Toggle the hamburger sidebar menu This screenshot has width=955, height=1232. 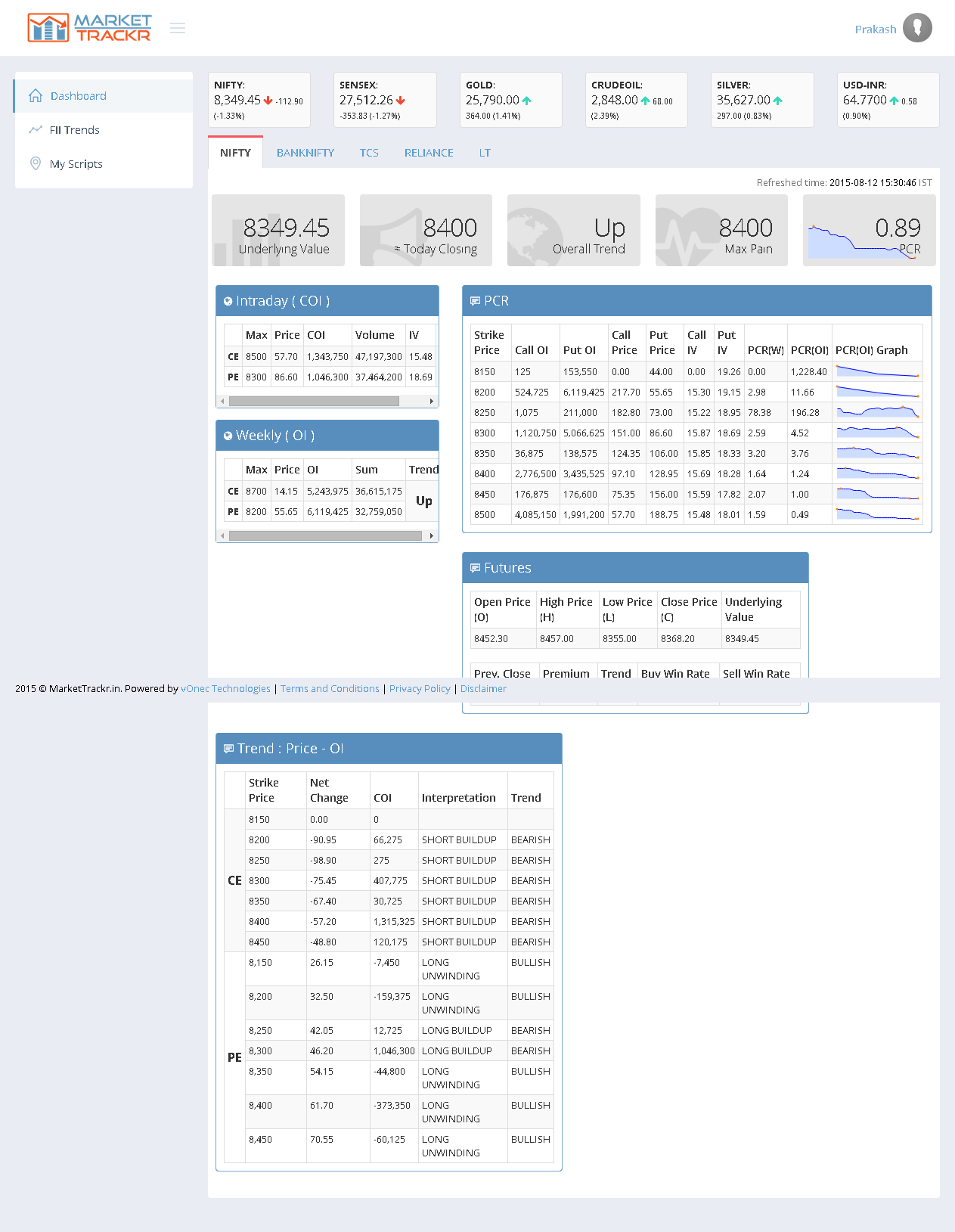tap(178, 28)
